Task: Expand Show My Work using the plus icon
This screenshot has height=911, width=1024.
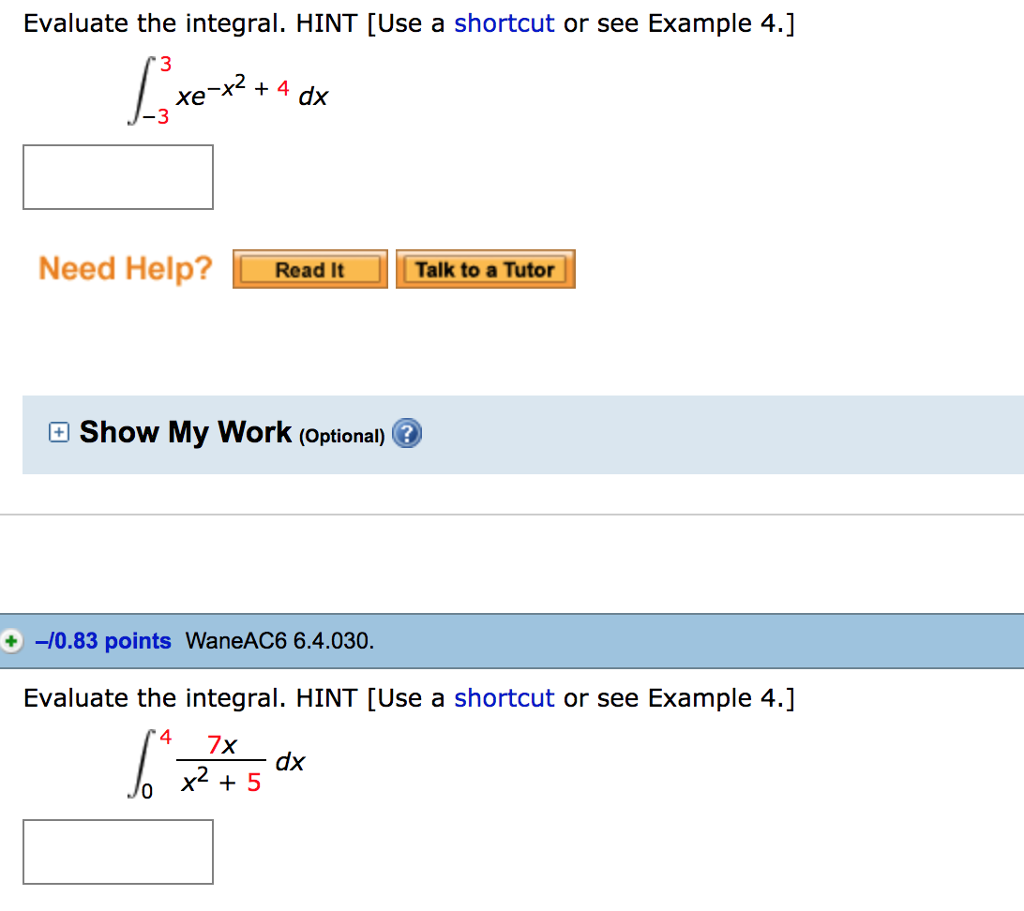Action: pyautogui.click(x=58, y=433)
